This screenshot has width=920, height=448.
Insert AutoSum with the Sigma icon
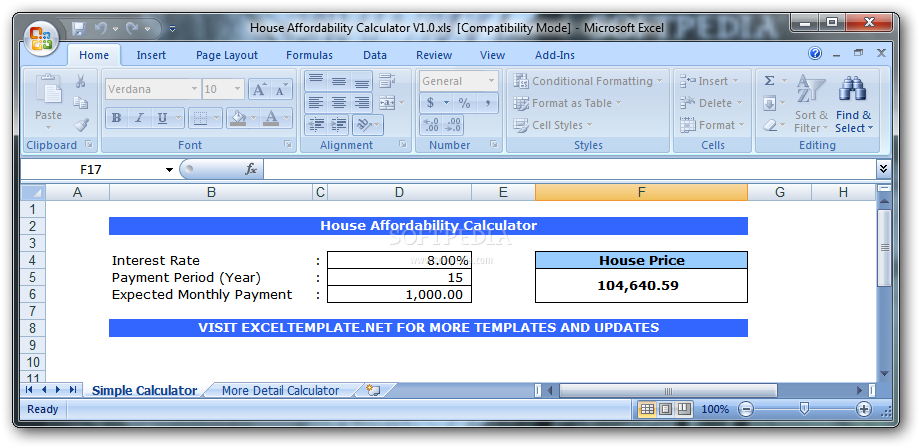(x=769, y=81)
